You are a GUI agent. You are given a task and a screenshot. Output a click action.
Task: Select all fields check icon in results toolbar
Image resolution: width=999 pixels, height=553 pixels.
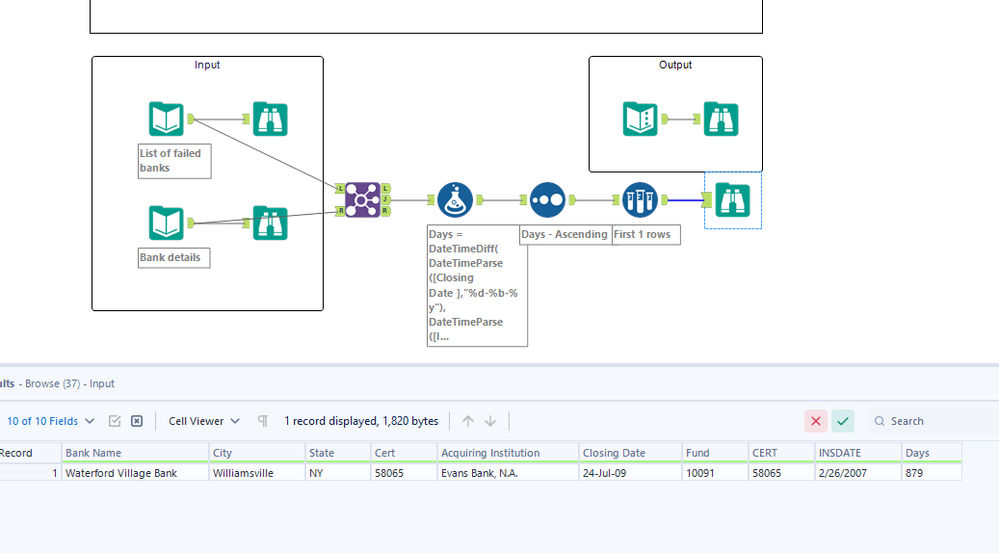(115, 421)
